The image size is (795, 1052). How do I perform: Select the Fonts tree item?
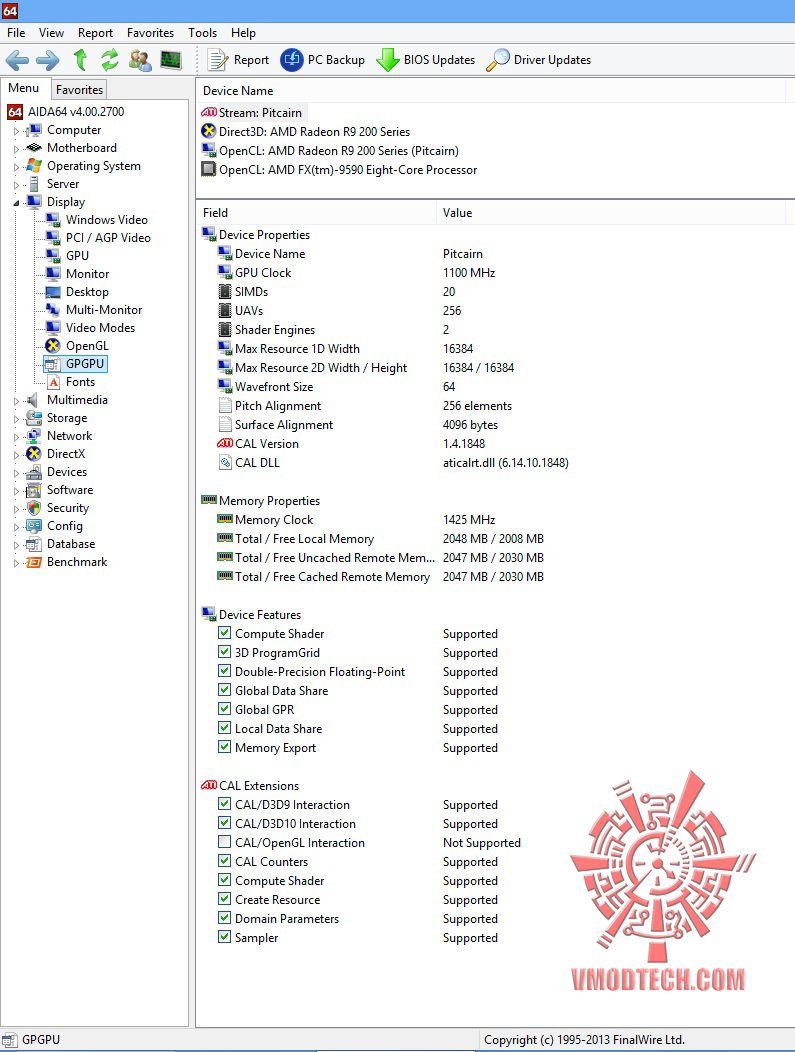[x=80, y=382]
